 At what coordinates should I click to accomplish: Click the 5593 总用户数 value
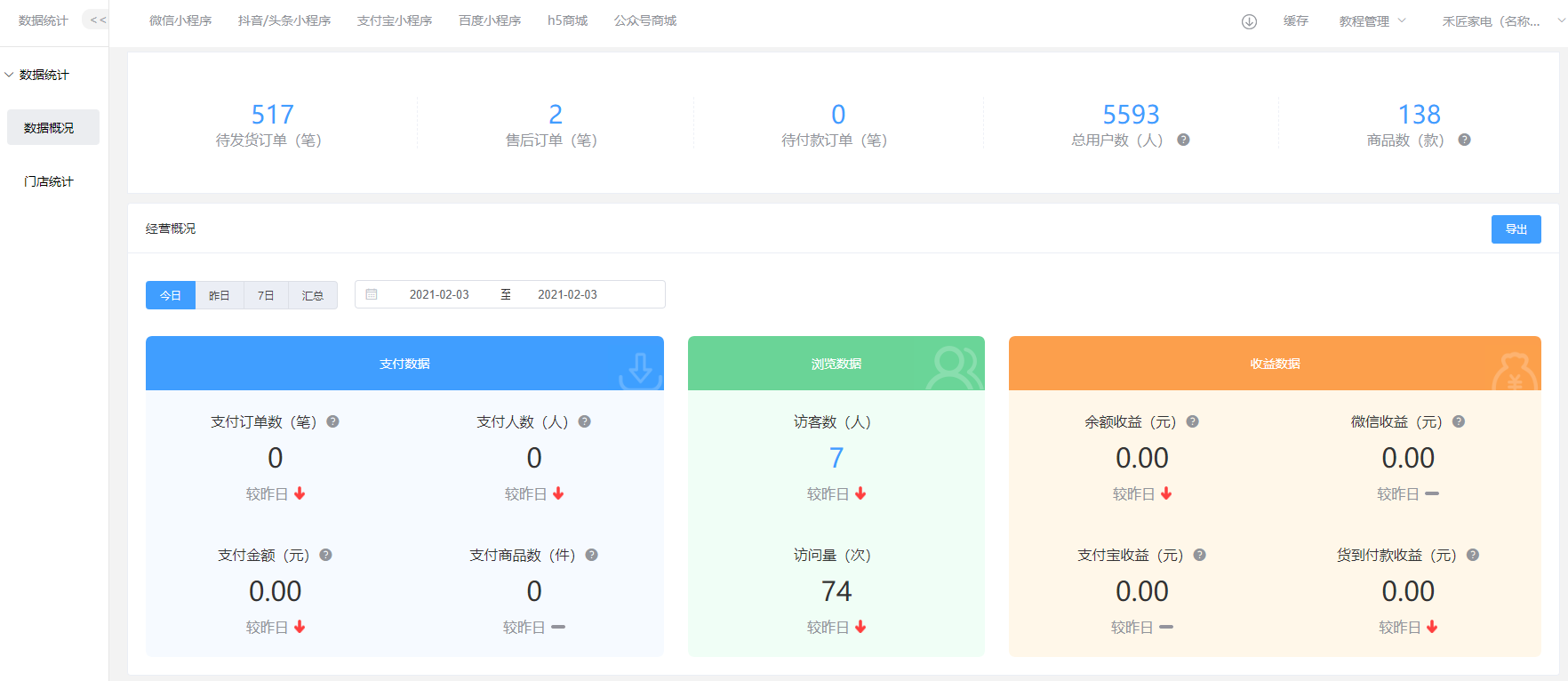pos(1131,115)
